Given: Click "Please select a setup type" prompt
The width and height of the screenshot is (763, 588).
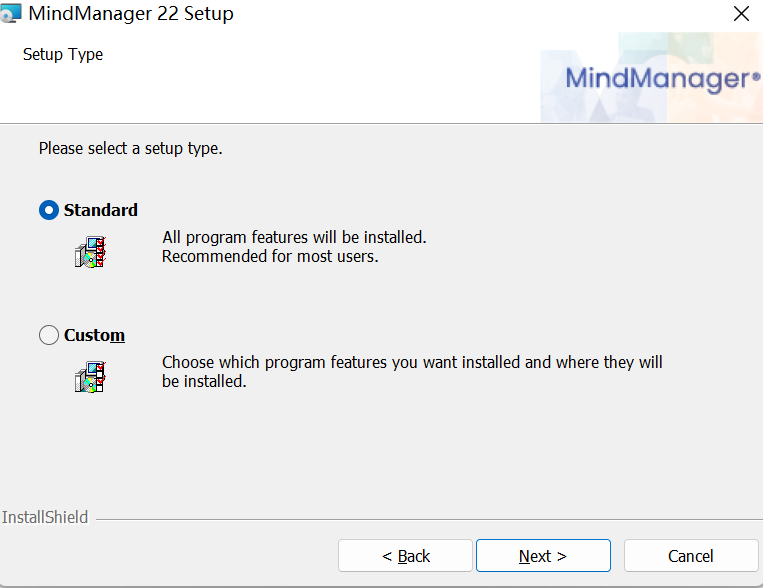Looking at the screenshot, I should coord(130,149).
